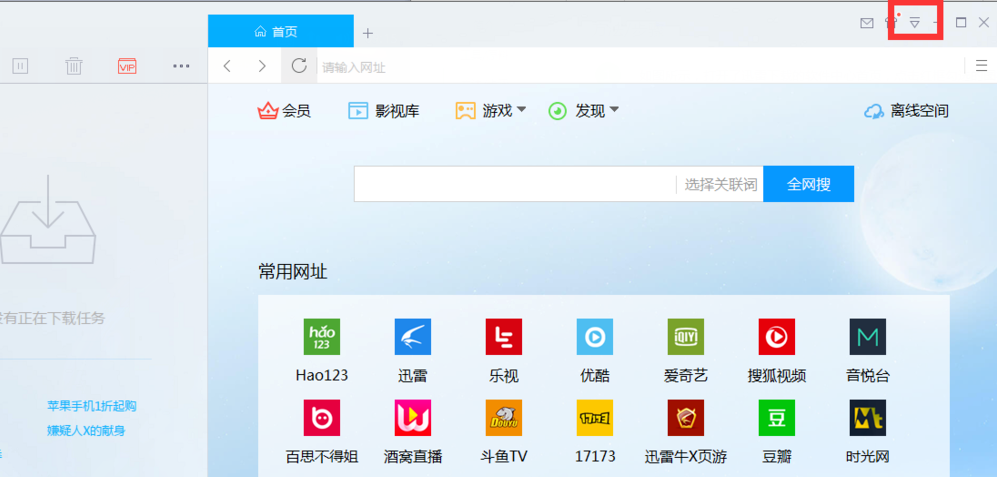
Task: Open the 音悦台 site icon
Action: 867,336
